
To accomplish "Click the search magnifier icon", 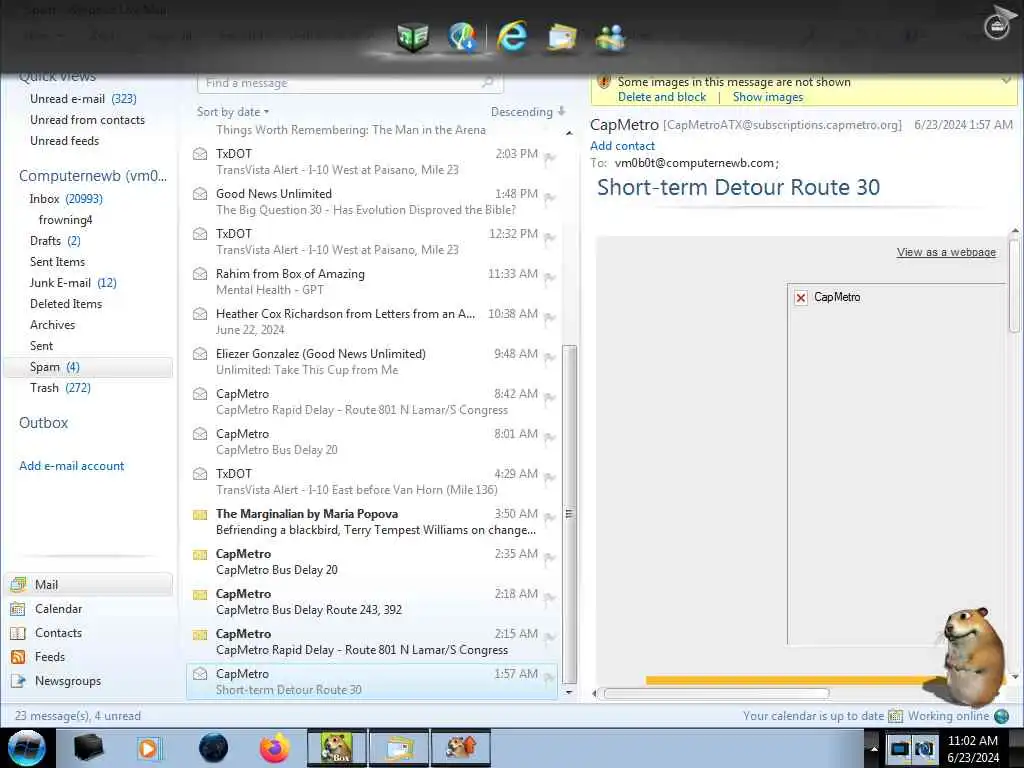I will [487, 82].
